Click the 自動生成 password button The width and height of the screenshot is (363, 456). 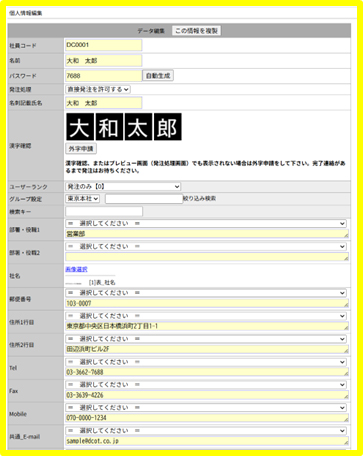pyautogui.click(x=158, y=76)
